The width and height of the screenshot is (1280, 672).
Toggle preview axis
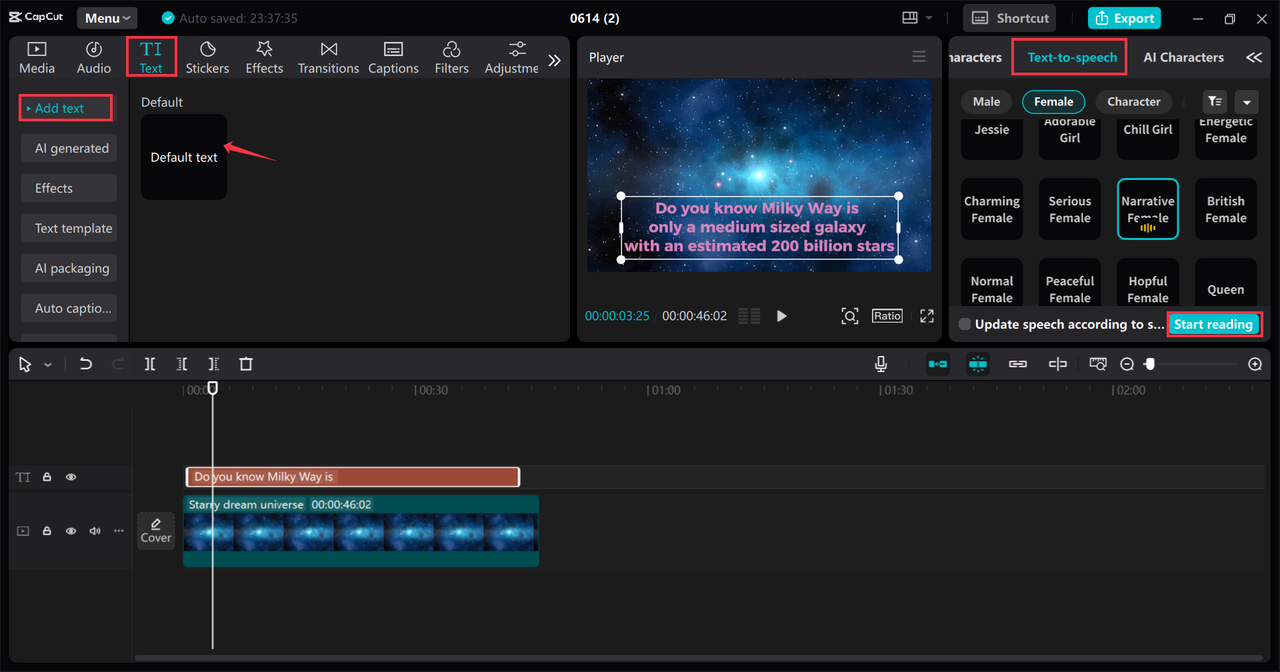point(1058,364)
